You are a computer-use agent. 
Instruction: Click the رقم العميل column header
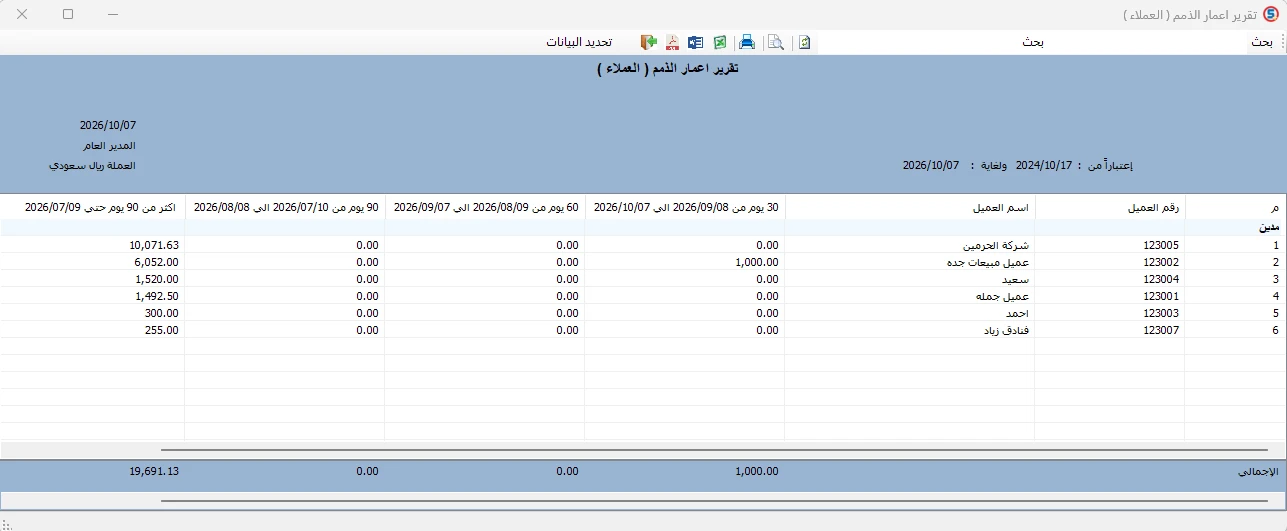[1110, 207]
